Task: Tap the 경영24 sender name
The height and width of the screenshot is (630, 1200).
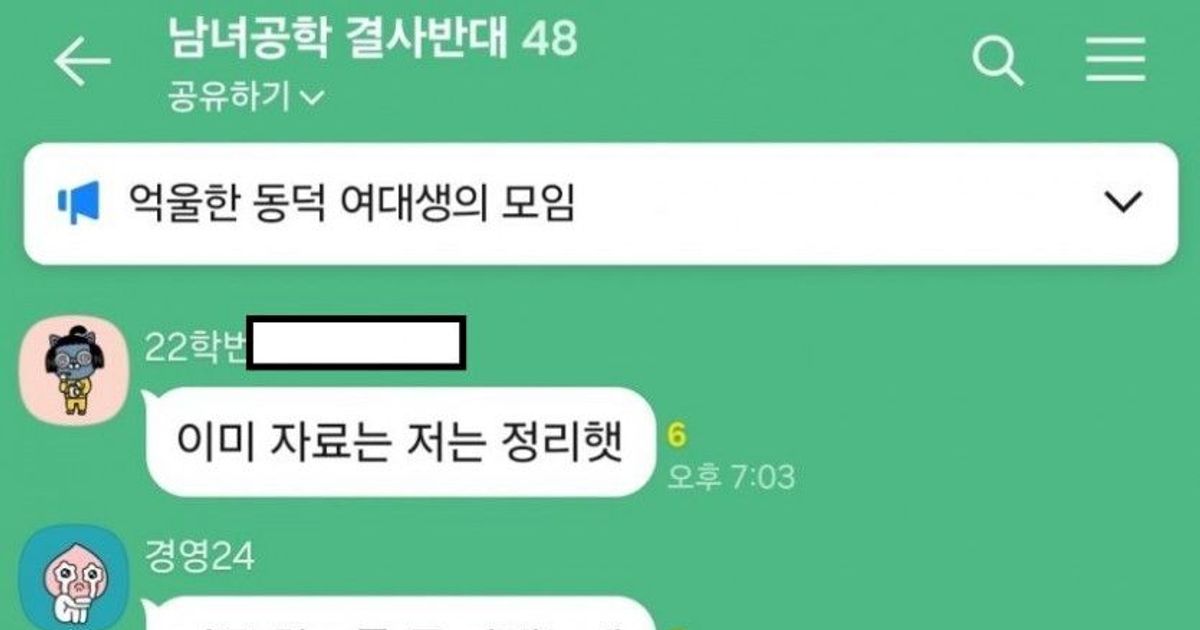Action: click(199, 555)
